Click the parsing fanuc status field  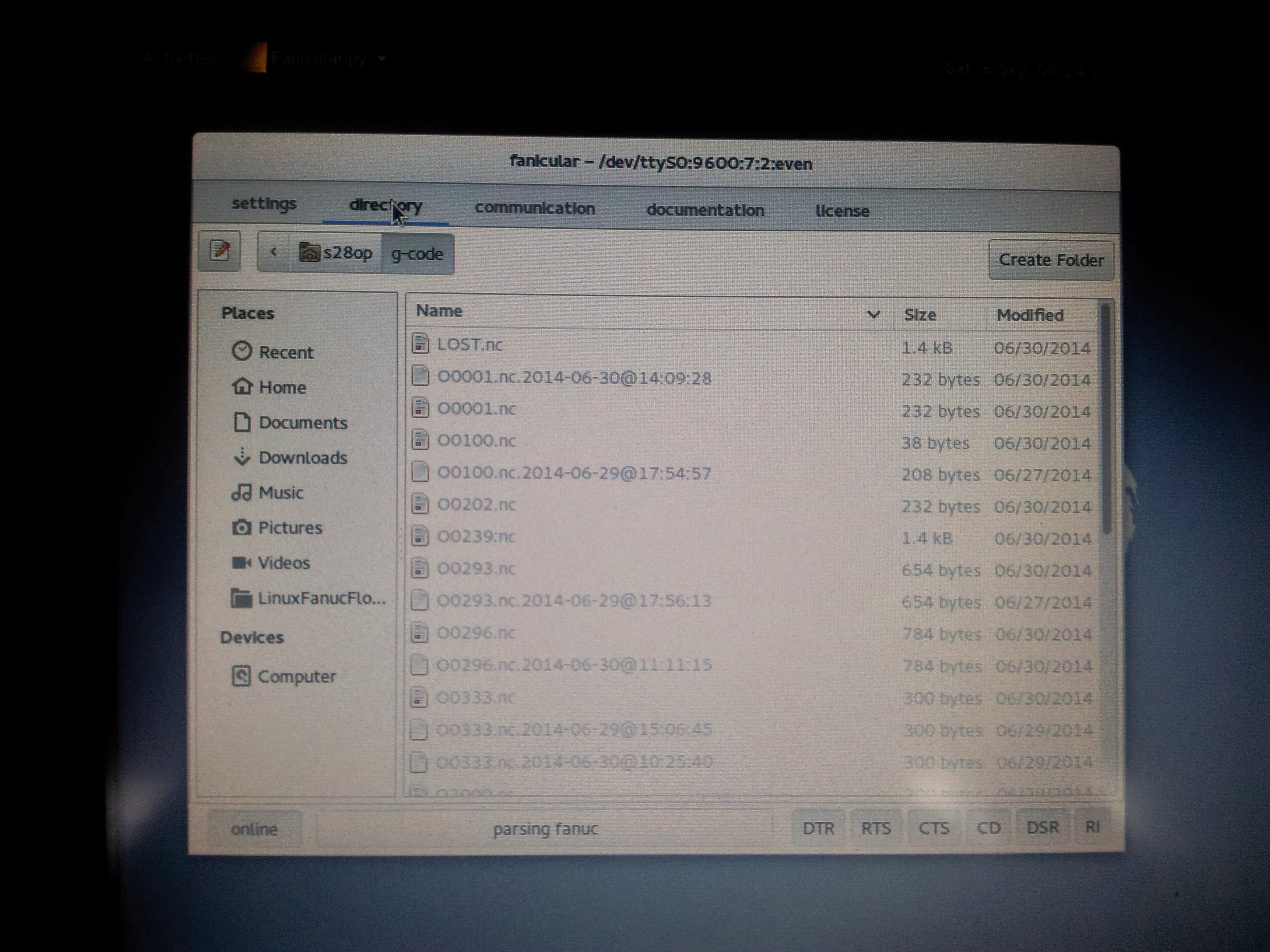pyautogui.click(x=545, y=829)
